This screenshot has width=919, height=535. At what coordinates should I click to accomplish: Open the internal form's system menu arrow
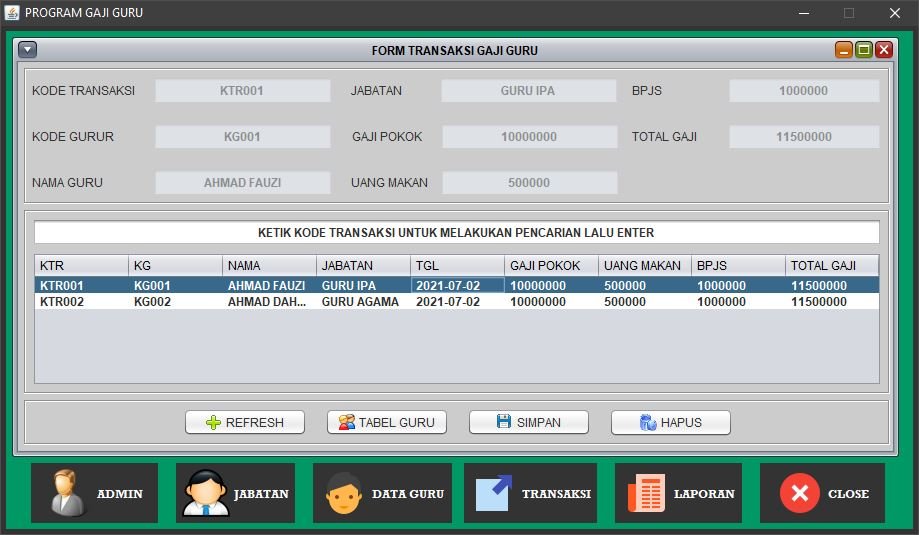click(x=28, y=50)
